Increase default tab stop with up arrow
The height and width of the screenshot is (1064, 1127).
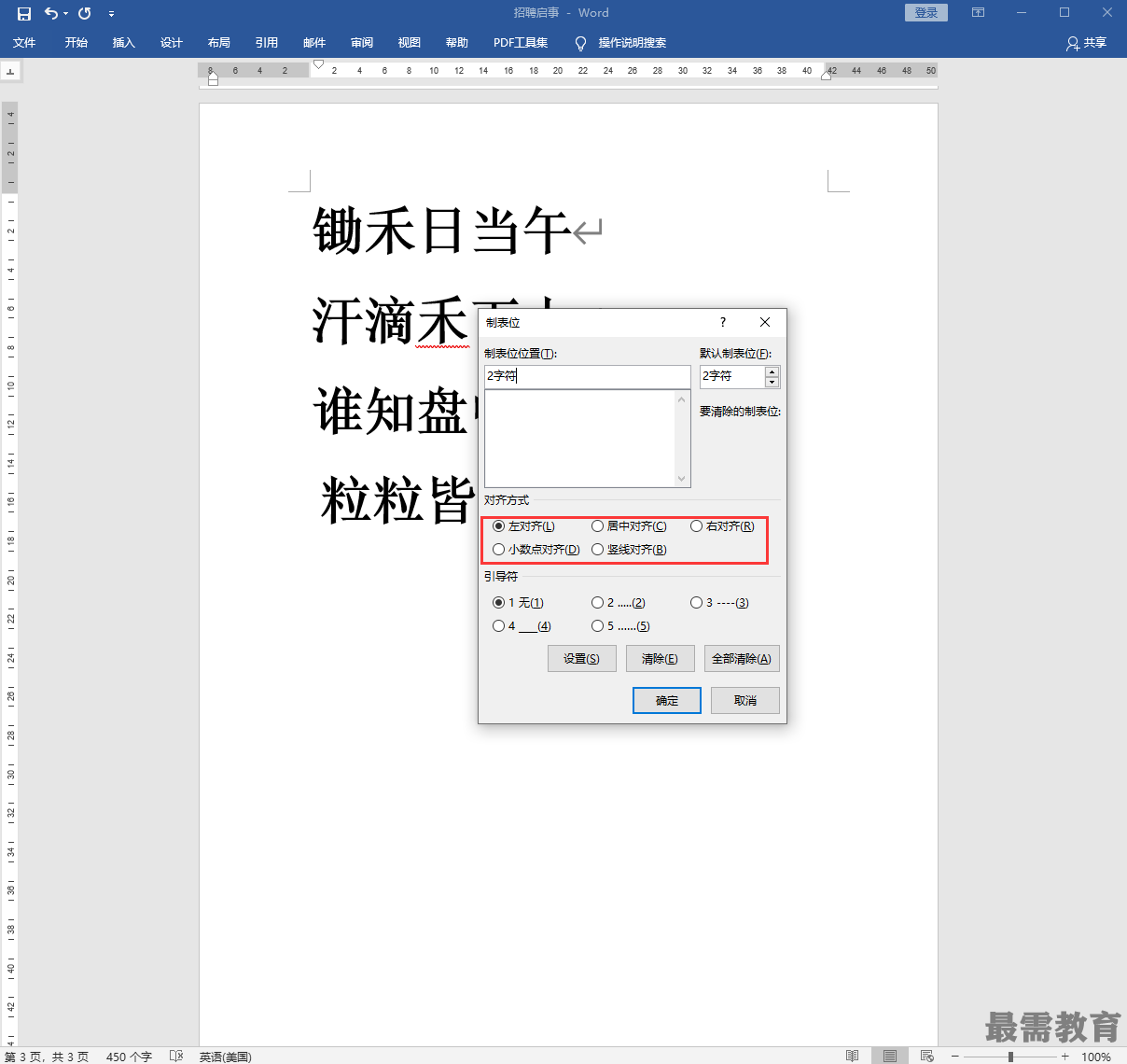pos(772,371)
